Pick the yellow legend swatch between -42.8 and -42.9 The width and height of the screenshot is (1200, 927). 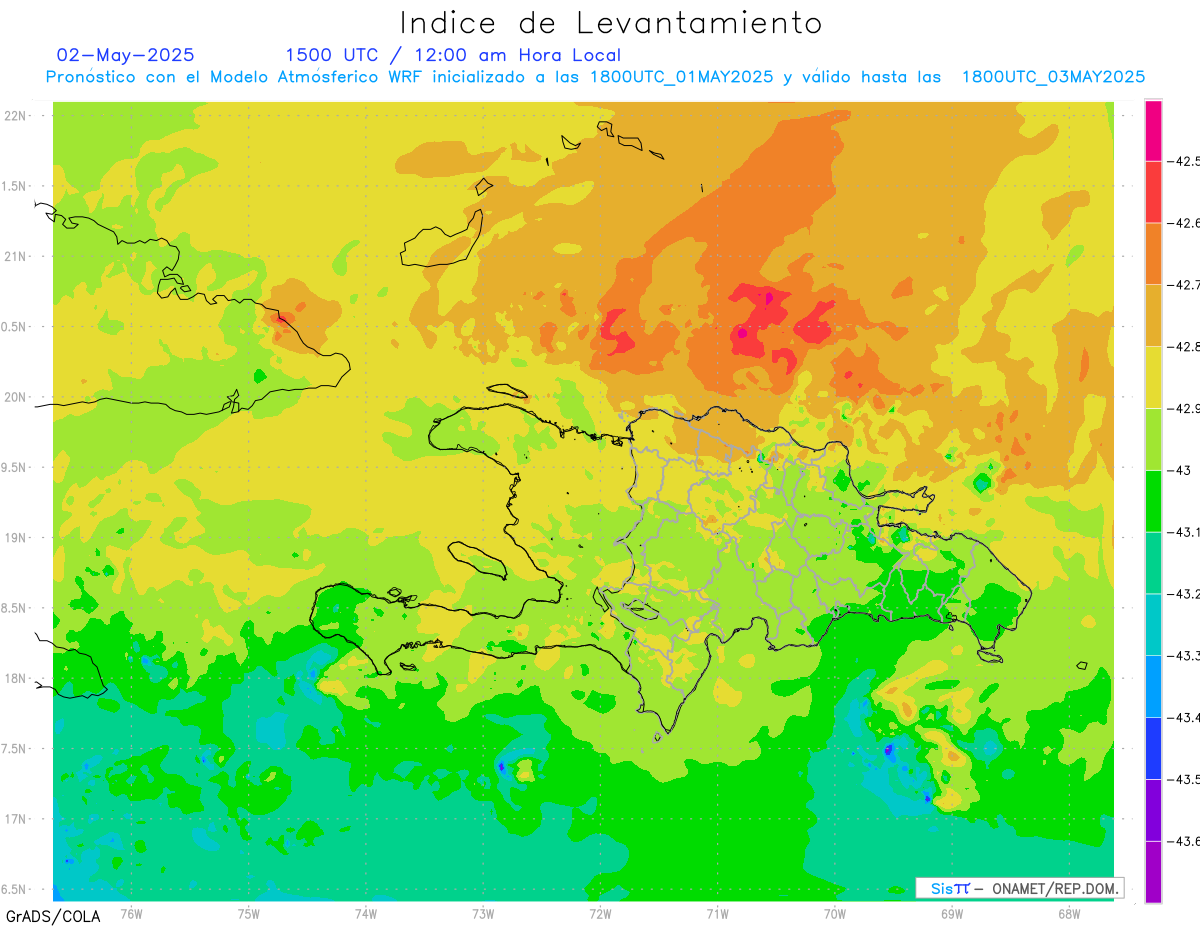(1153, 378)
